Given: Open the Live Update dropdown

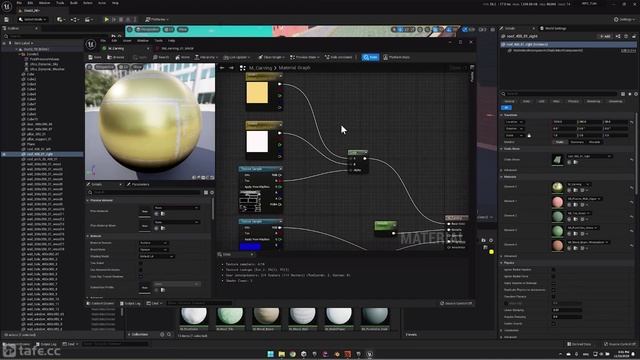Looking at the screenshot, I should (238, 57).
